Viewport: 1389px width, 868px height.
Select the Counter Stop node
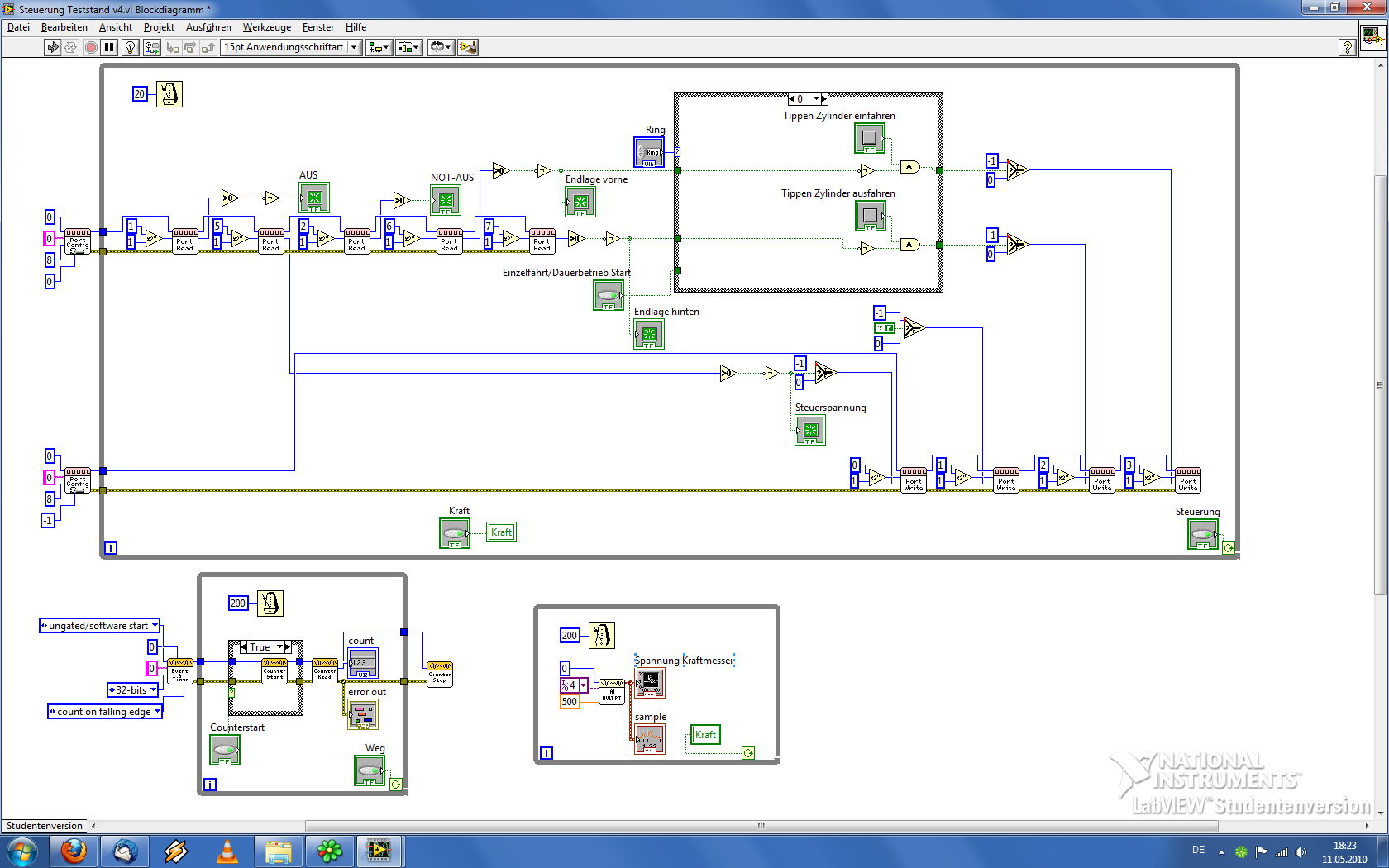tap(440, 674)
